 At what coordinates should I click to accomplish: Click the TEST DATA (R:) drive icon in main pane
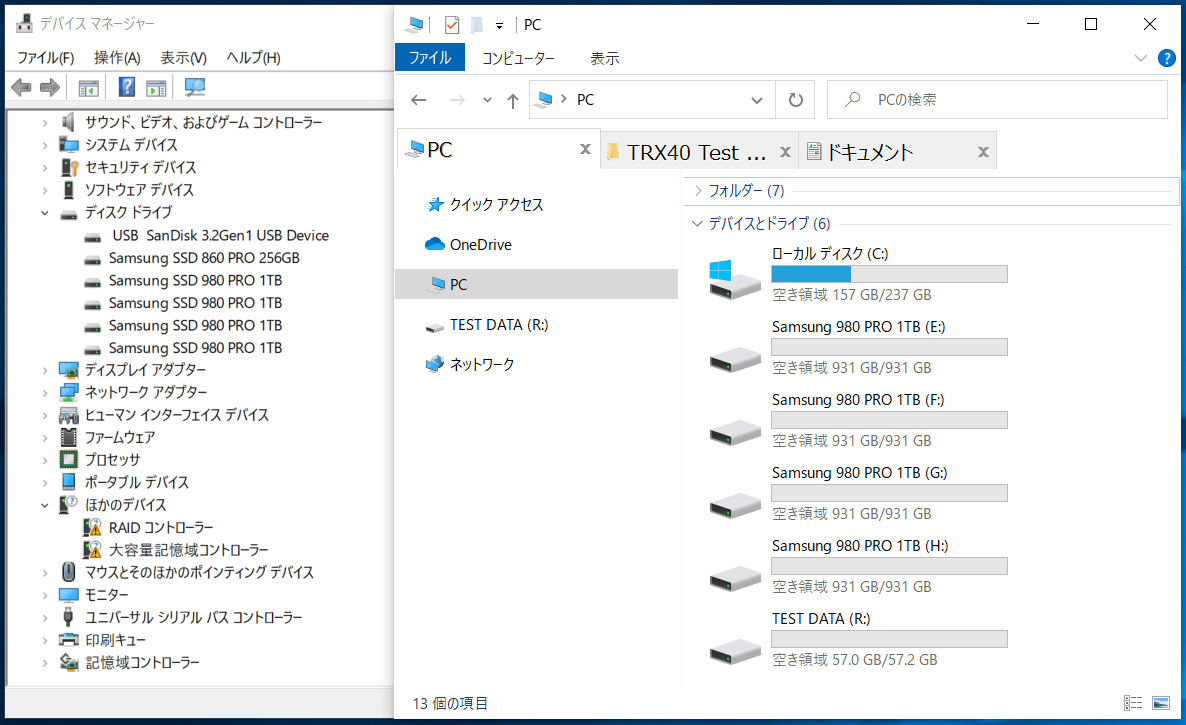(x=734, y=651)
